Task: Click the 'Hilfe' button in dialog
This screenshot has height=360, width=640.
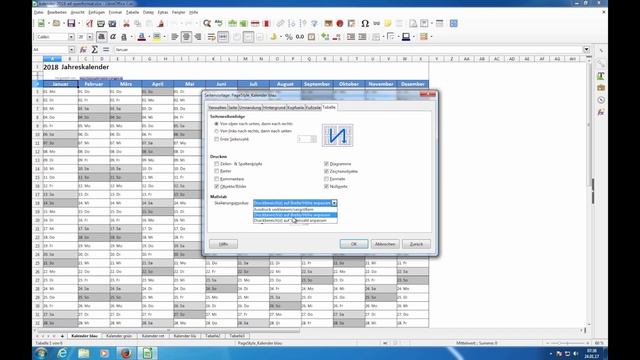Action: point(223,244)
